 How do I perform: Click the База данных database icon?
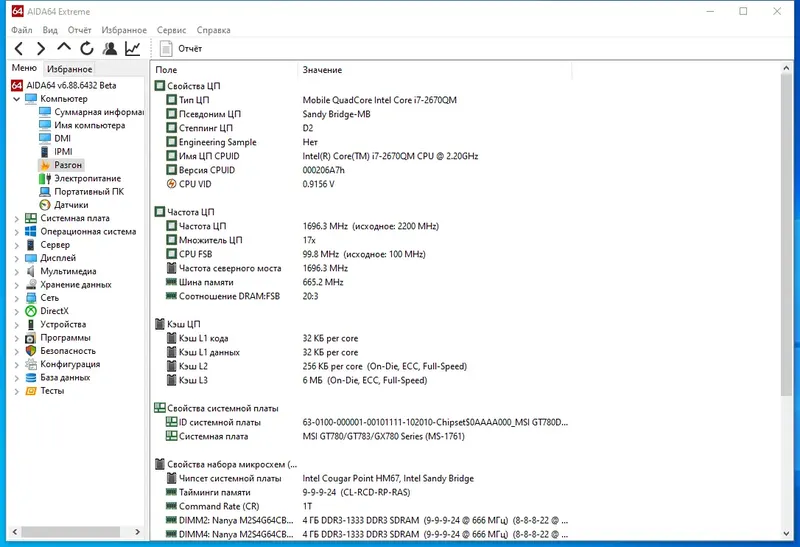pos(31,377)
